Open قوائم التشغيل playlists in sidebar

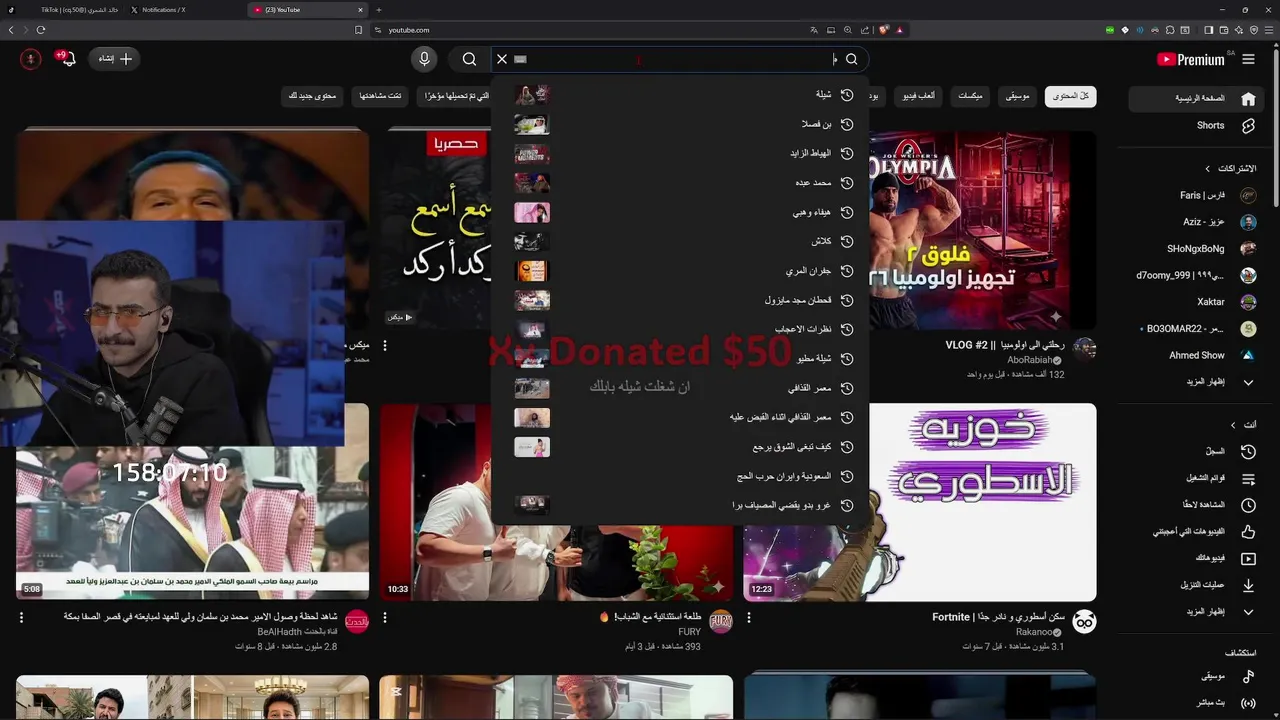click(x=1194, y=478)
